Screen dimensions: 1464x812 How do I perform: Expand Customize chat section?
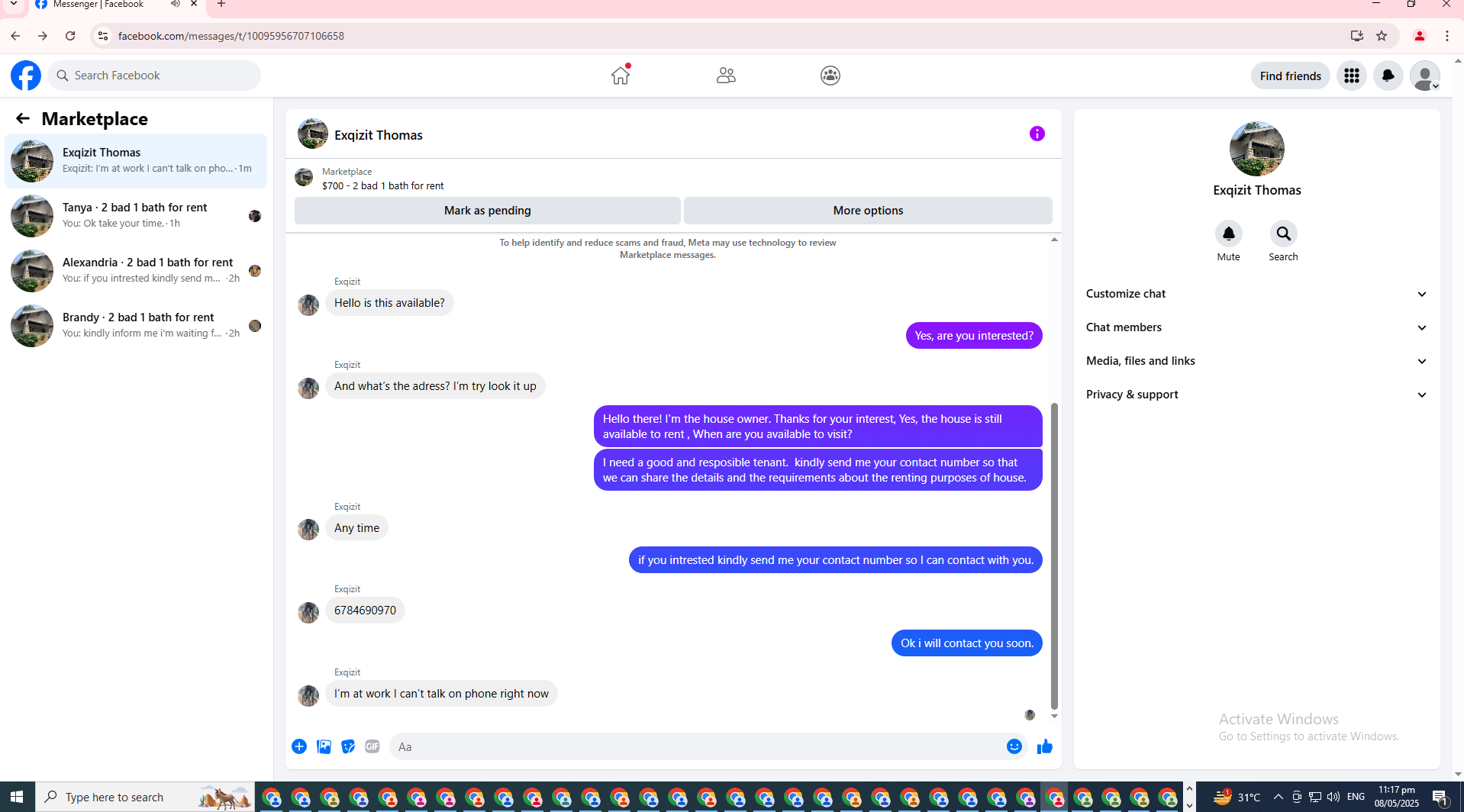click(x=1257, y=294)
